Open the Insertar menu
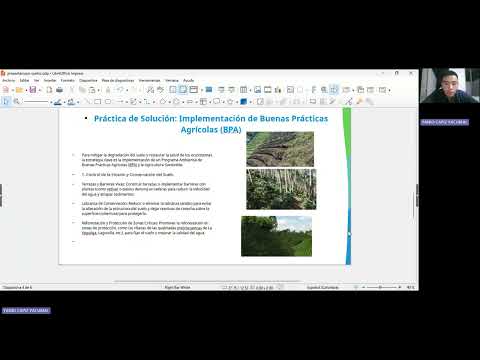The width and height of the screenshot is (480, 360). coord(50,80)
